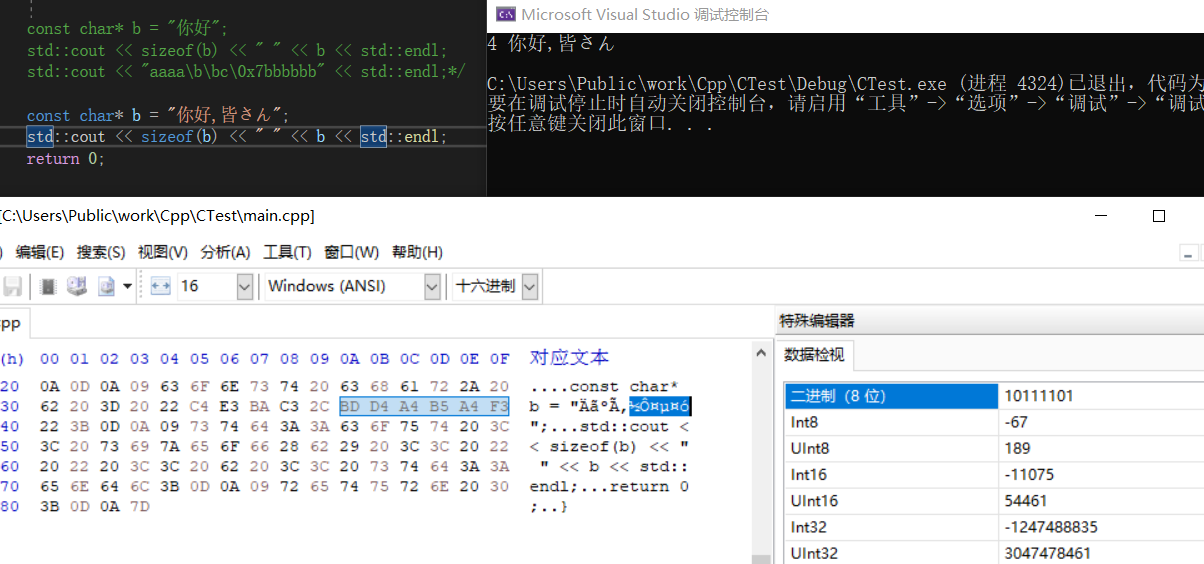Open the 十六进制 offset base dropdown
This screenshot has width=1204, height=564.
coord(529,287)
